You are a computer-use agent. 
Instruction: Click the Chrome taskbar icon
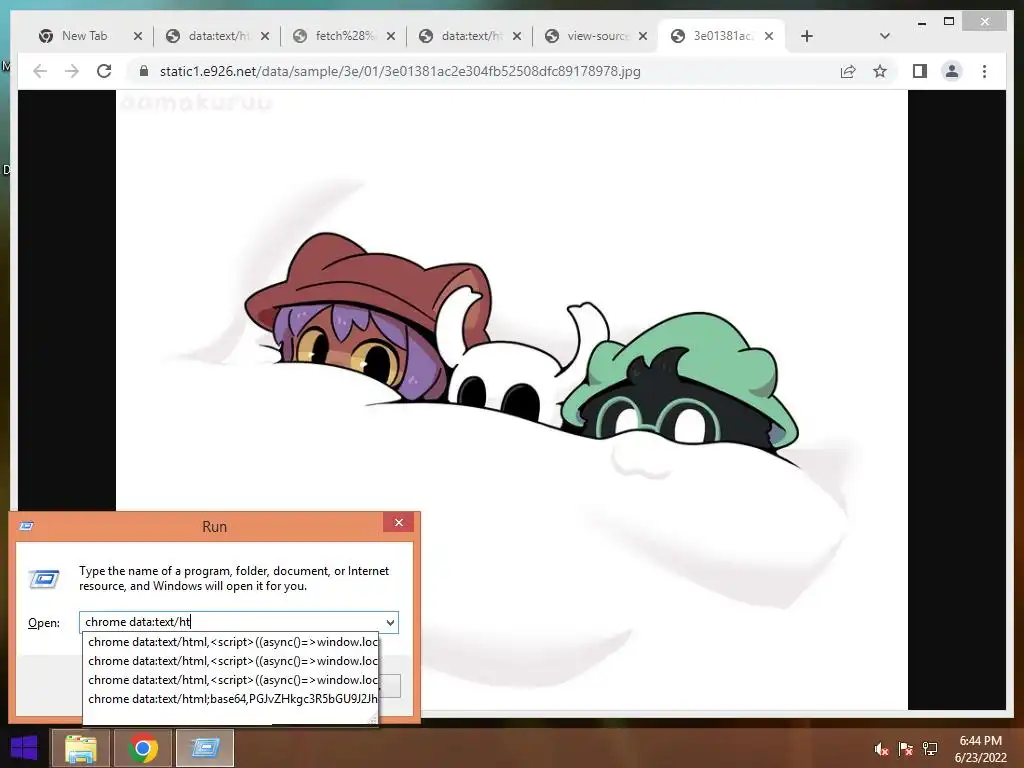[143, 748]
